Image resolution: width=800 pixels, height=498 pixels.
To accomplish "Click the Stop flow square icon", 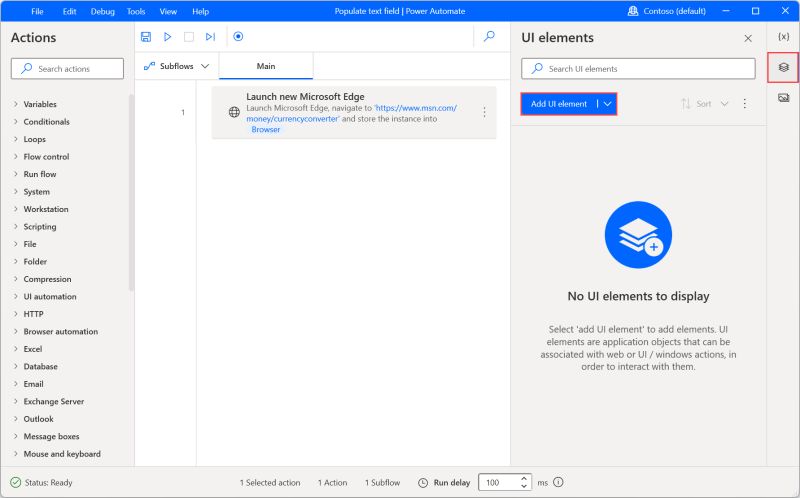I will point(189,37).
